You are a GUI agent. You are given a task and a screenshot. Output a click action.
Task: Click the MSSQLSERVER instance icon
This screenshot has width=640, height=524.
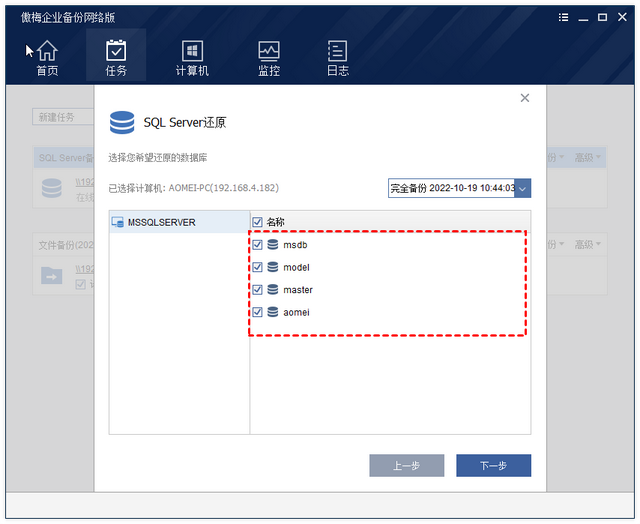coord(118,222)
